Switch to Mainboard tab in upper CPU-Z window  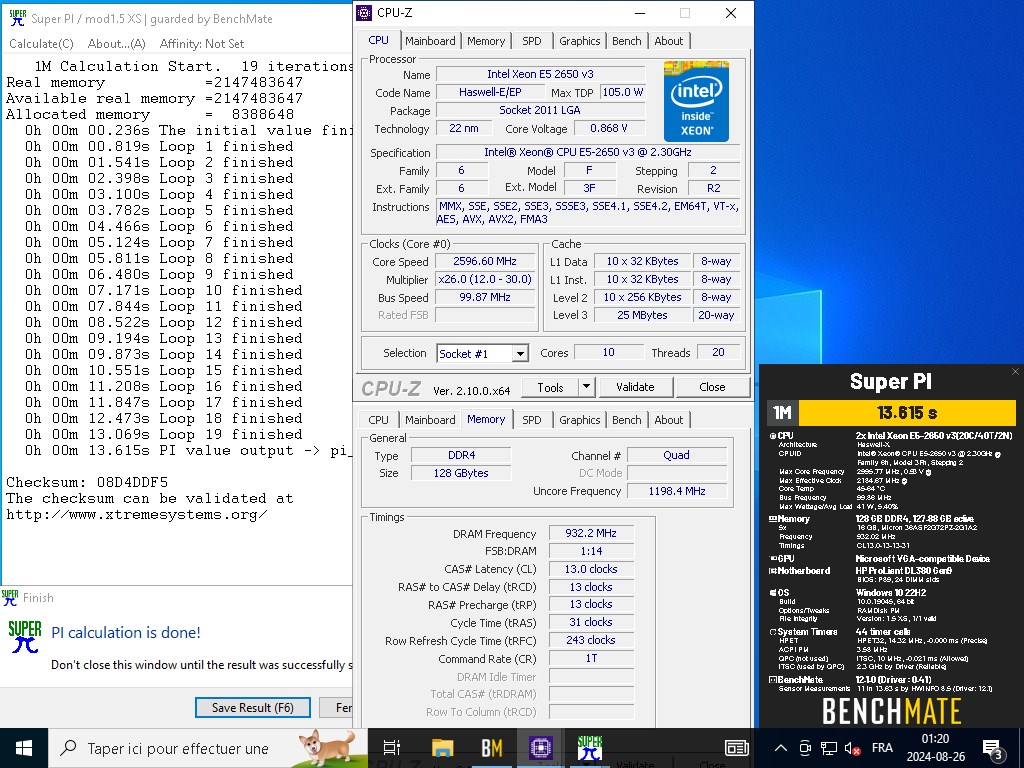point(430,40)
